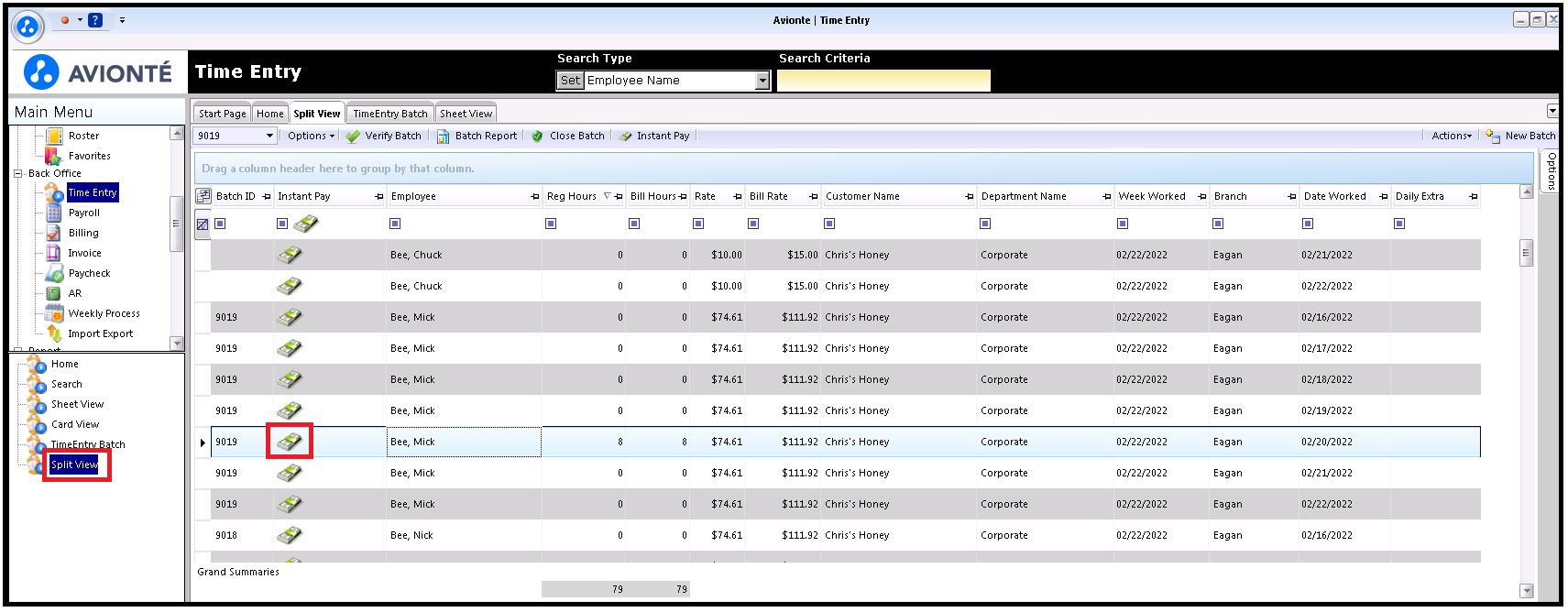1568x612 pixels.
Task: Open the vertical Options side panel tab
Action: coord(1551,170)
